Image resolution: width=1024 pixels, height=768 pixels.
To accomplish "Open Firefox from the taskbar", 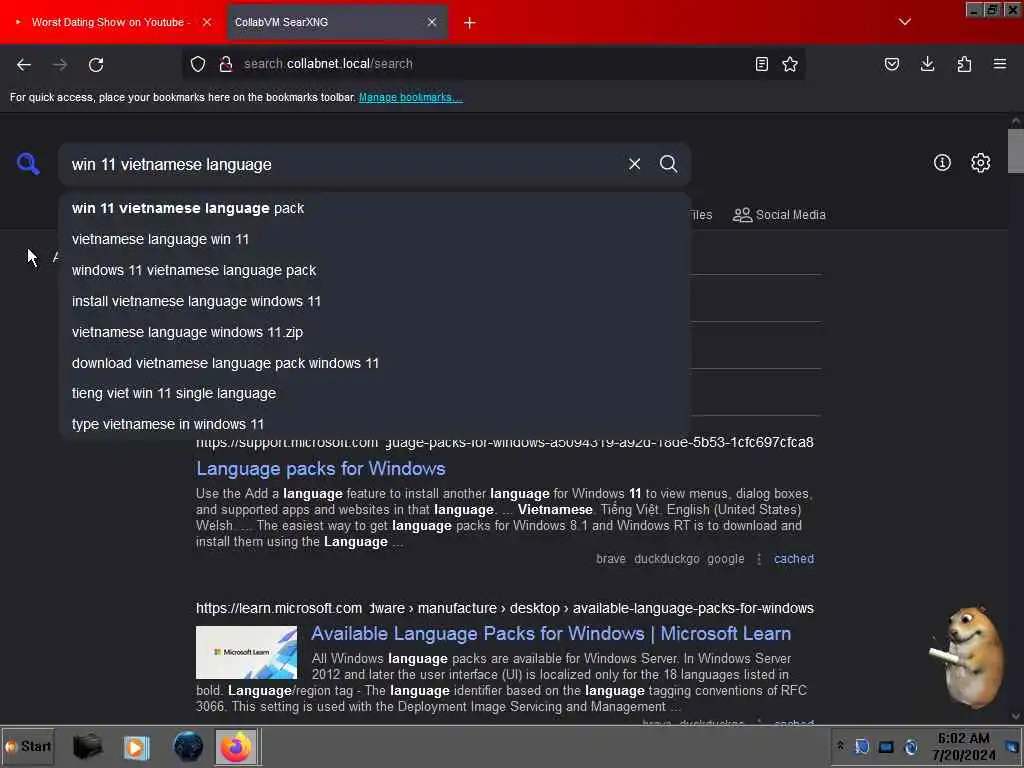I will pyautogui.click(x=236, y=746).
